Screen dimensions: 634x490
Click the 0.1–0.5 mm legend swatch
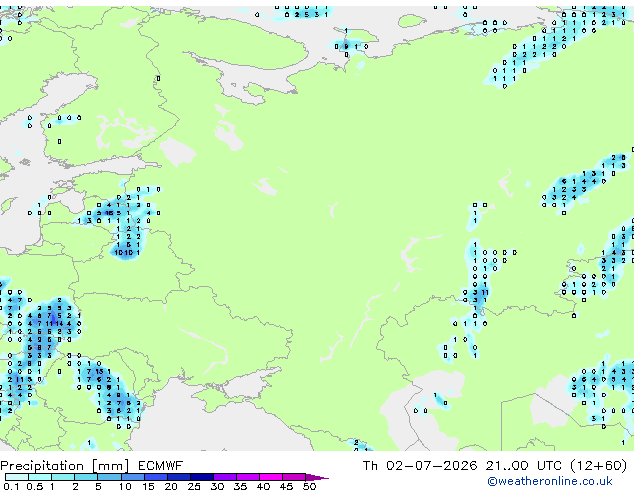(x=17, y=477)
